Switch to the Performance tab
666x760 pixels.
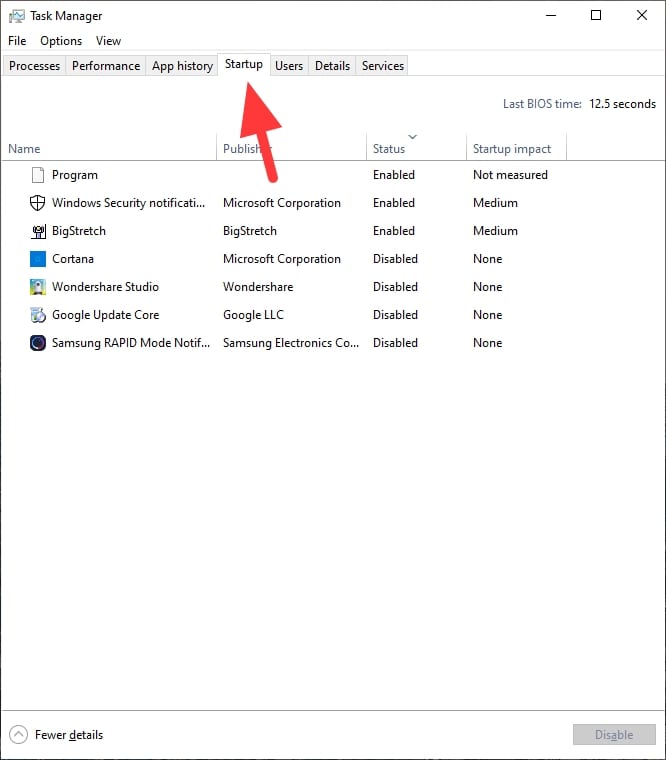coord(106,65)
